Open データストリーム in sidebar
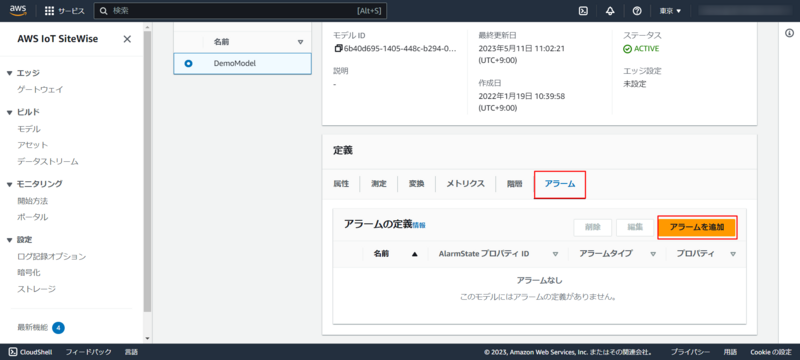 (48, 161)
